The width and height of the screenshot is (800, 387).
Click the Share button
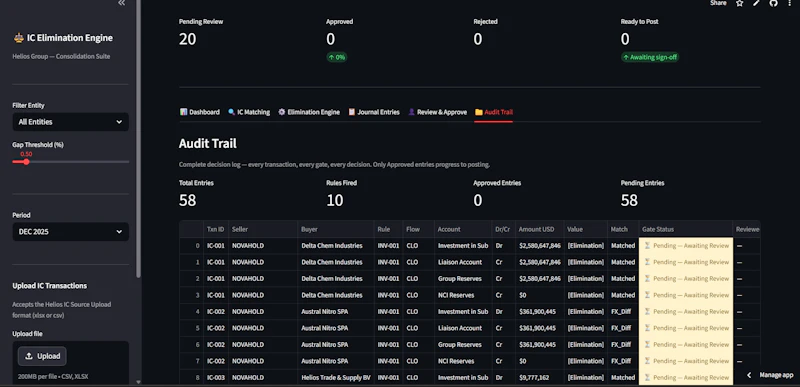tap(718, 3)
